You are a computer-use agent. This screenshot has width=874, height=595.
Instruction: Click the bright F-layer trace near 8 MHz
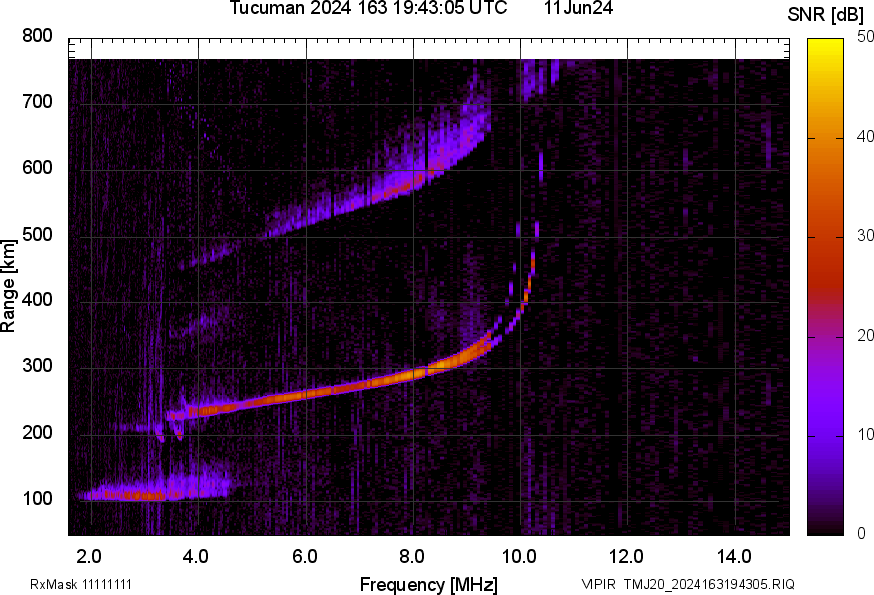coord(412,375)
